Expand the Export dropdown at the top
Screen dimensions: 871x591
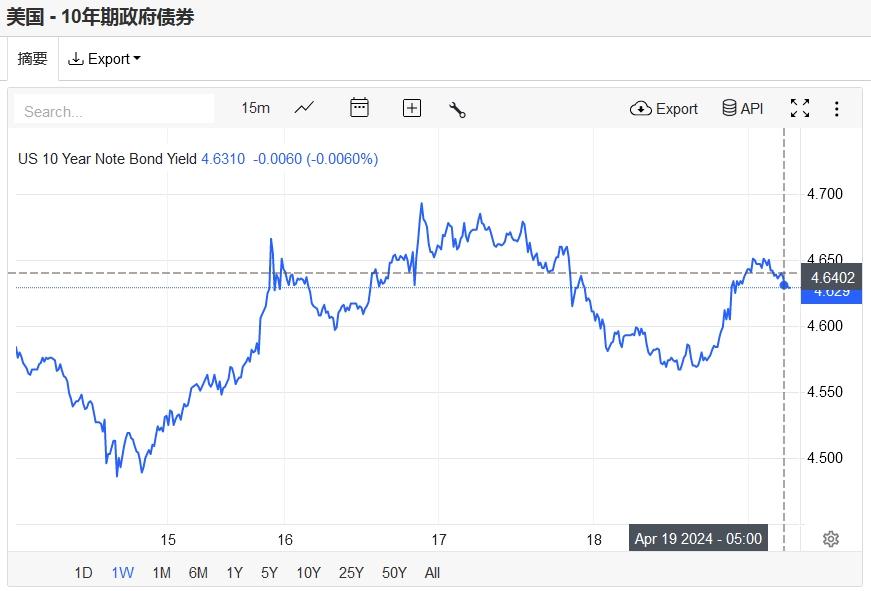[104, 59]
